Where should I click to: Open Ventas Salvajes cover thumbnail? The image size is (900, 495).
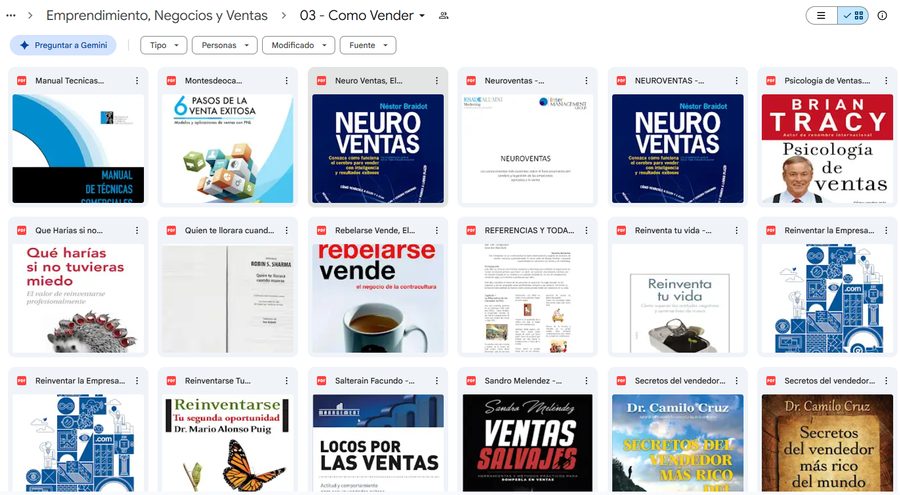coord(528,442)
